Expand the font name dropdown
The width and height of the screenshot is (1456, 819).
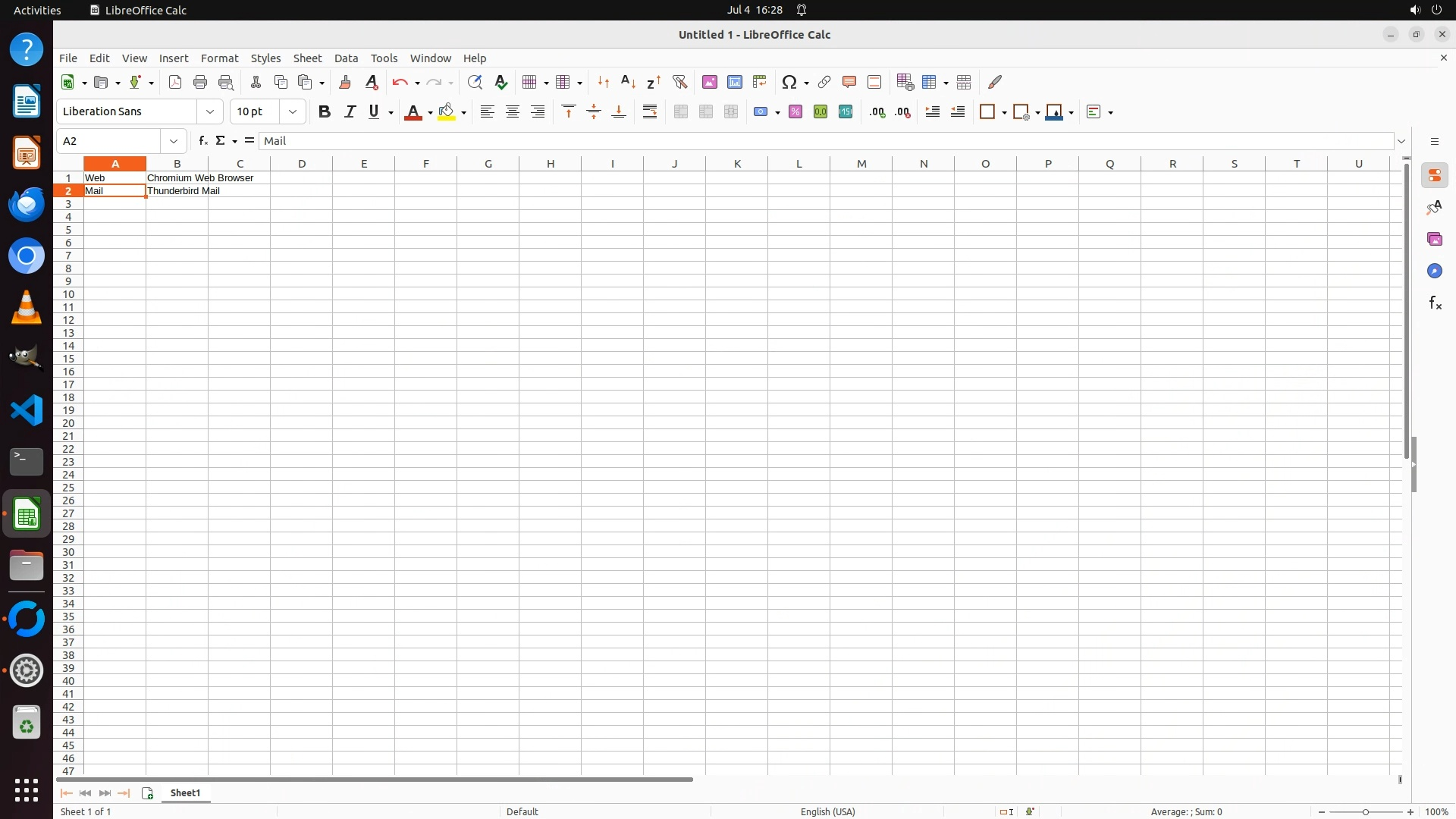click(210, 112)
